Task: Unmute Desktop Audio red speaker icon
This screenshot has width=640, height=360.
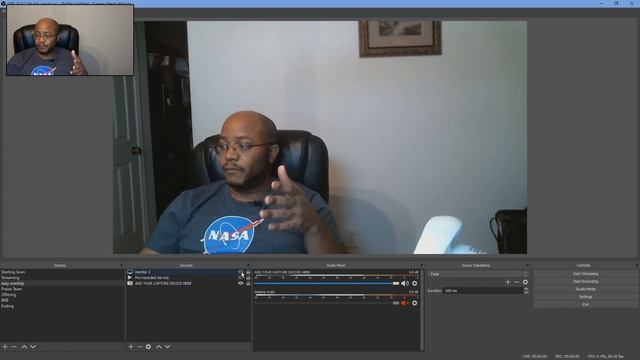Action: [405, 303]
